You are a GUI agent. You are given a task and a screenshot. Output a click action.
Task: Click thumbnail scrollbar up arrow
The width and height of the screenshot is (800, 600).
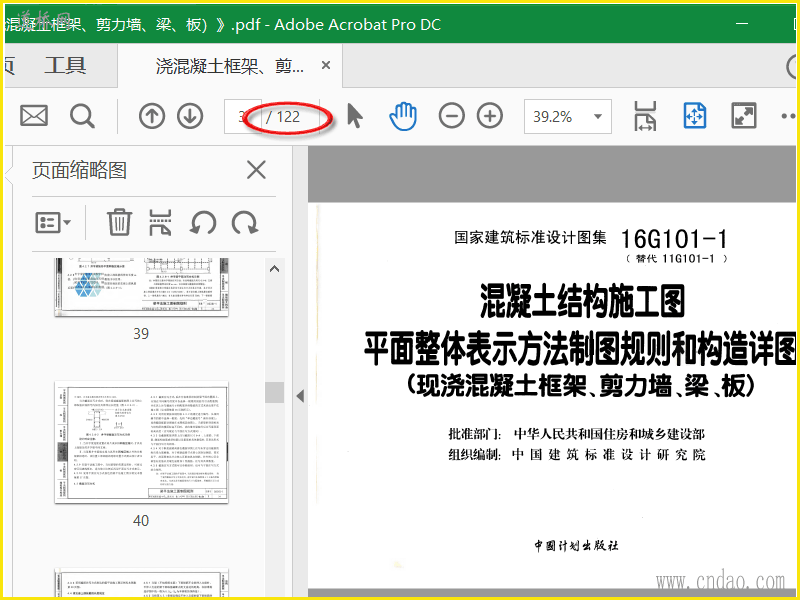(274, 269)
